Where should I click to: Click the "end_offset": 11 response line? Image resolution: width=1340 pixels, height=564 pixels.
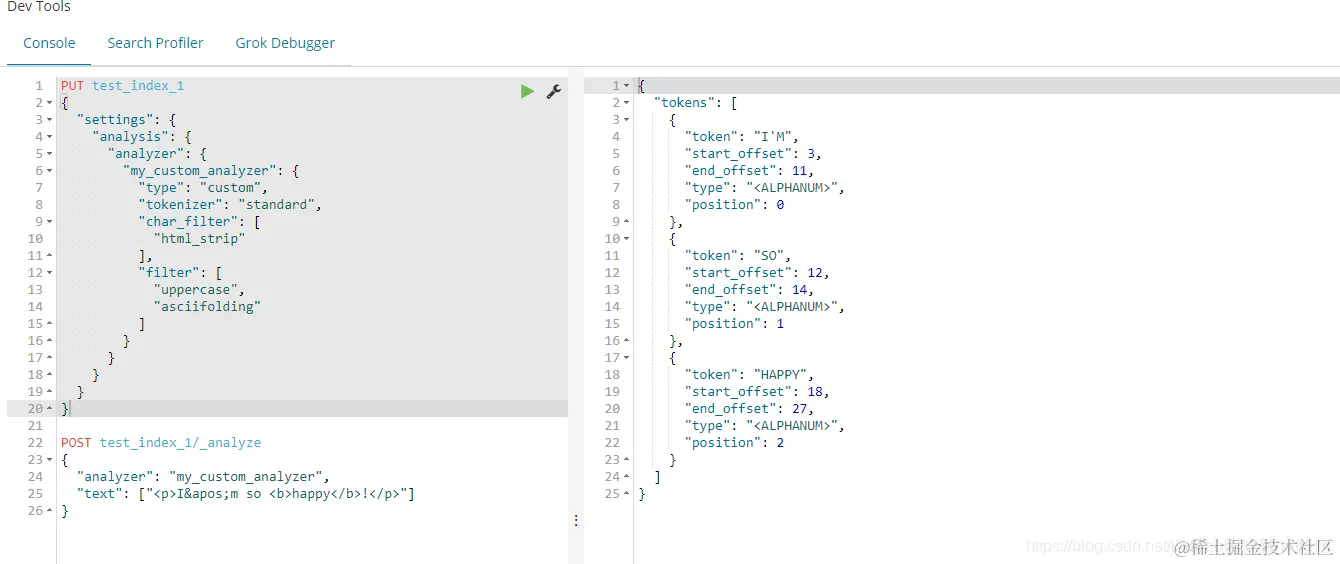[x=750, y=171]
